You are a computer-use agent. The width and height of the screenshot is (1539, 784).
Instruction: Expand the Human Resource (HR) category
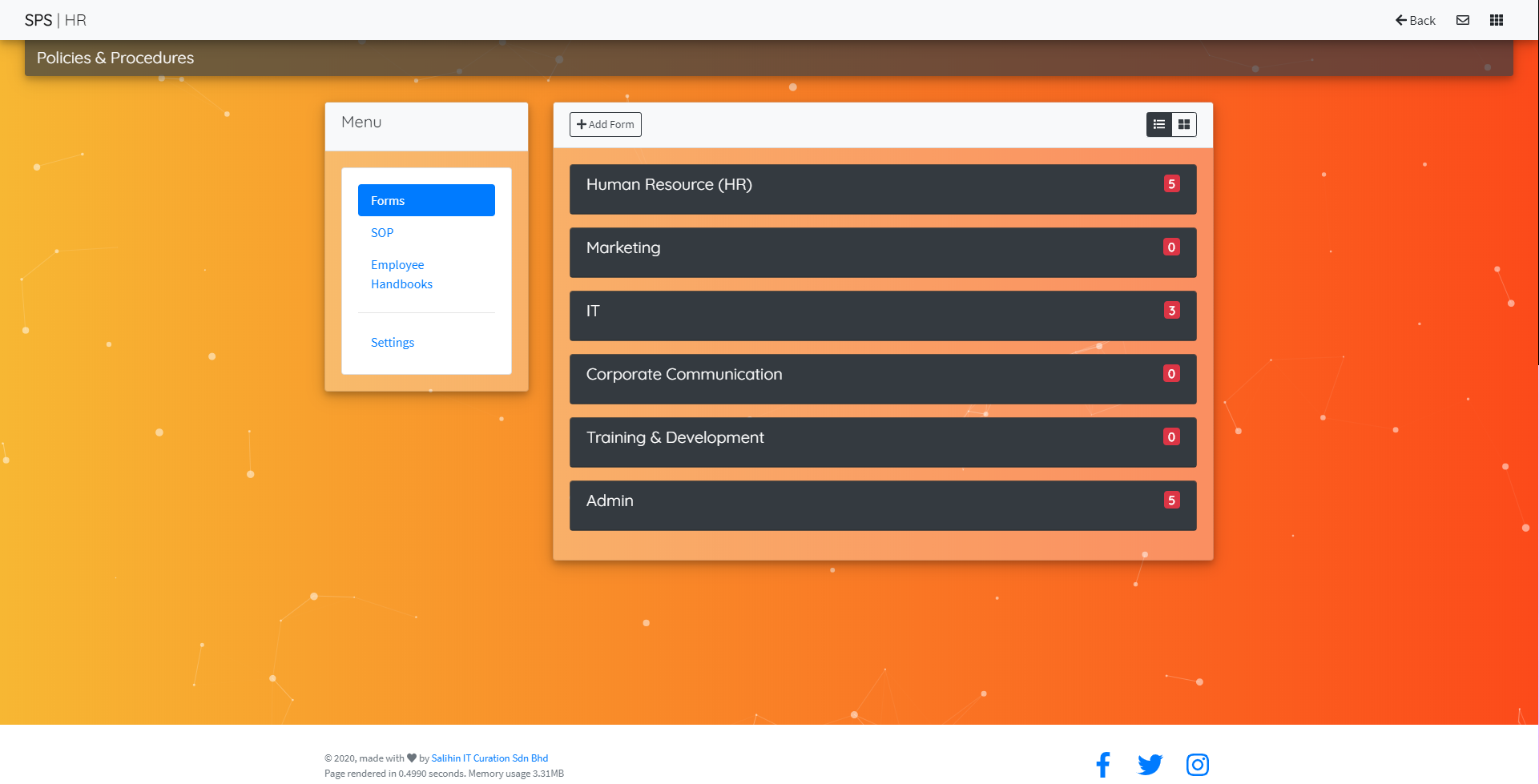883,189
